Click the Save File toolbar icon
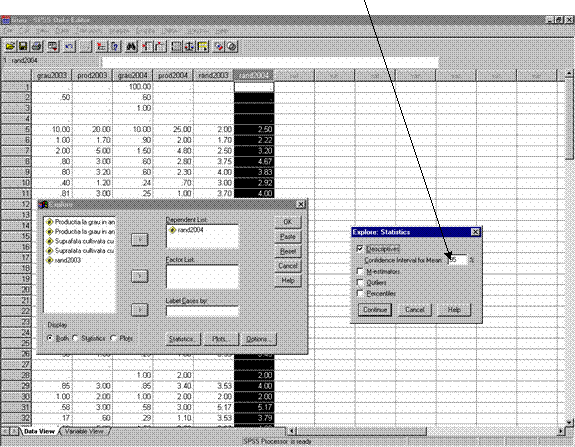This screenshot has height=447, width=575. coord(23,47)
